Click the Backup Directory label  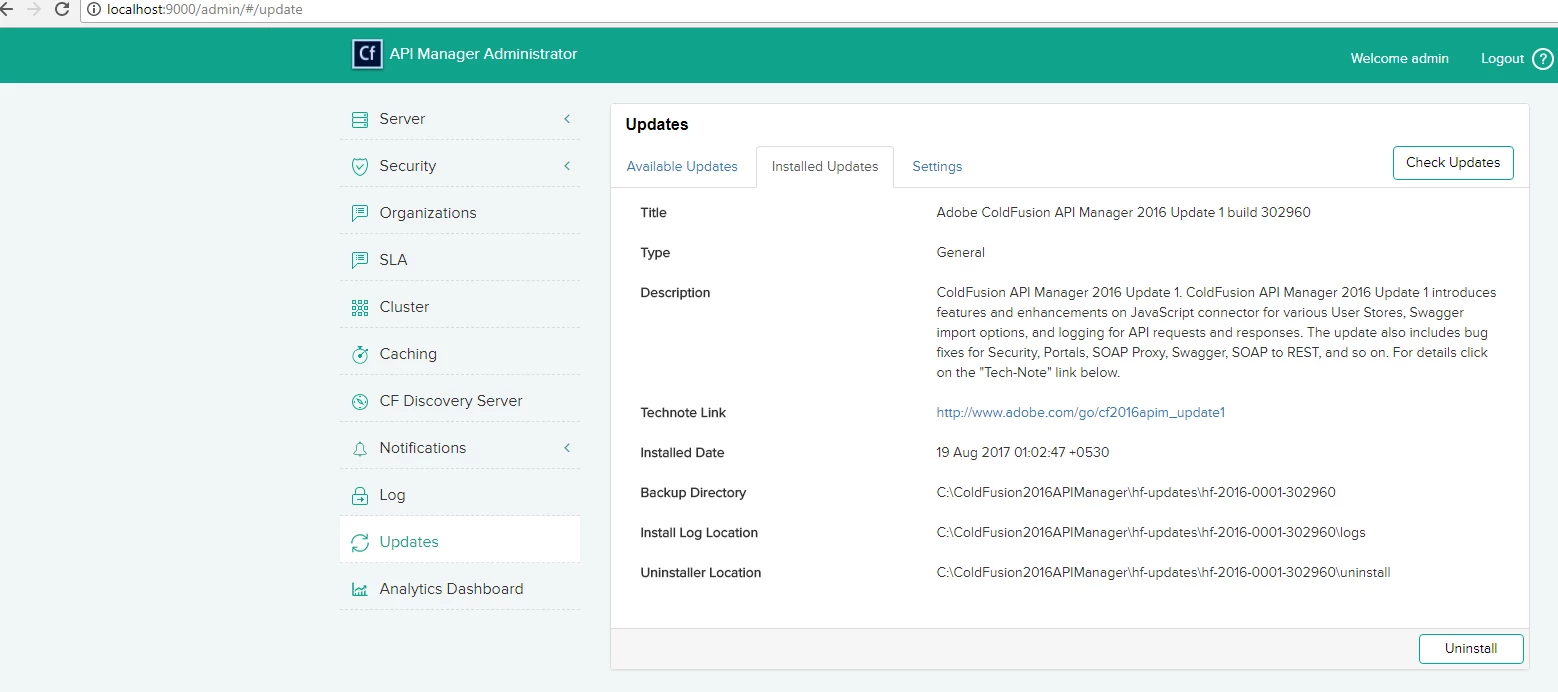(693, 493)
